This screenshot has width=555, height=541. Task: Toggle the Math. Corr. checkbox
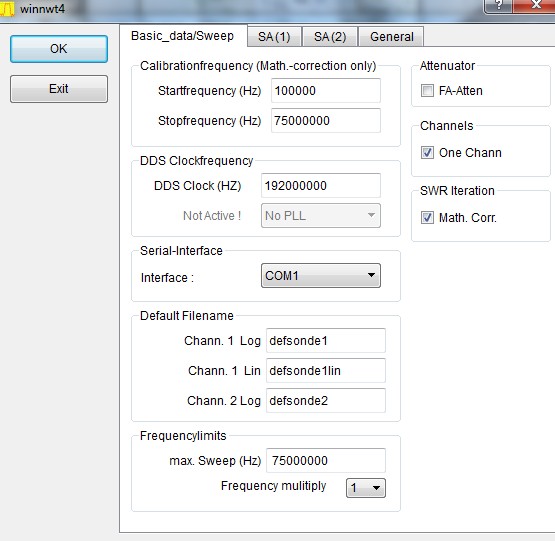[427, 217]
